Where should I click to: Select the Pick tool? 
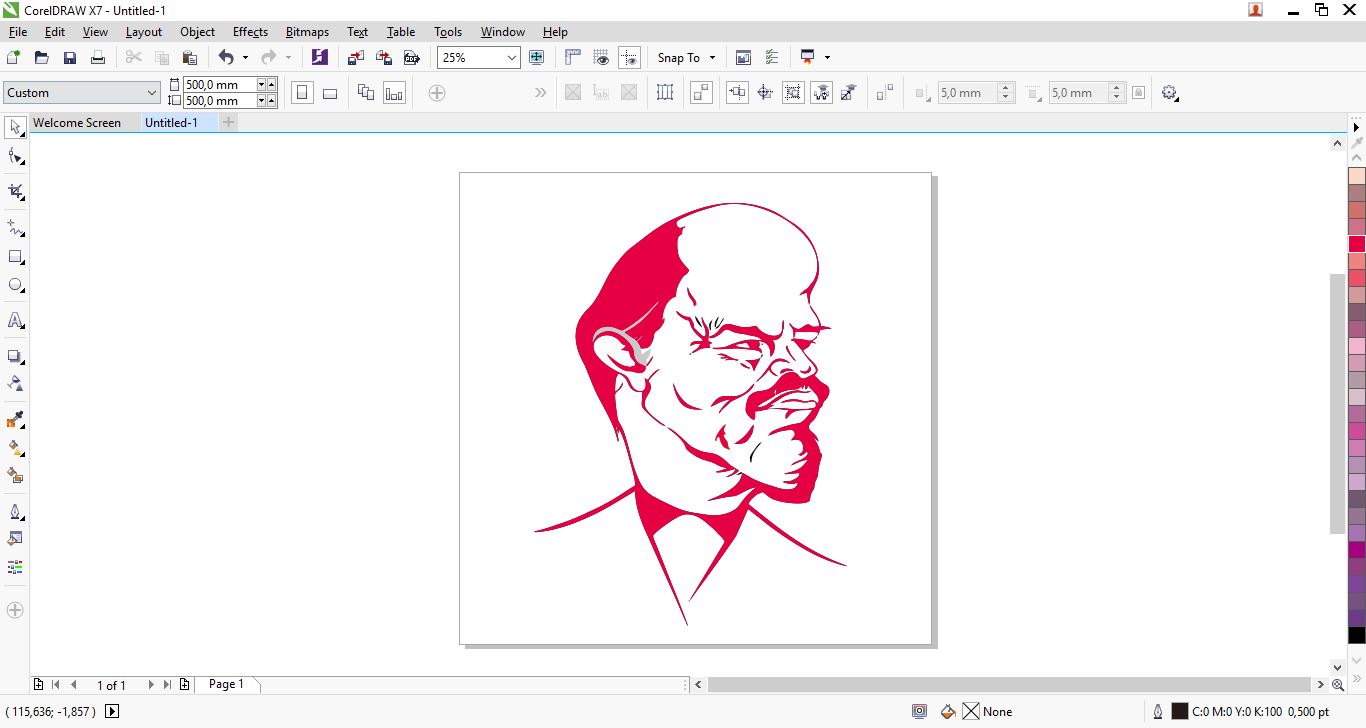[x=15, y=127]
